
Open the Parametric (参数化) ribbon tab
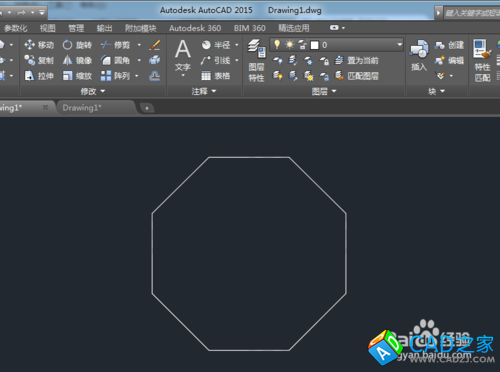click(16, 28)
